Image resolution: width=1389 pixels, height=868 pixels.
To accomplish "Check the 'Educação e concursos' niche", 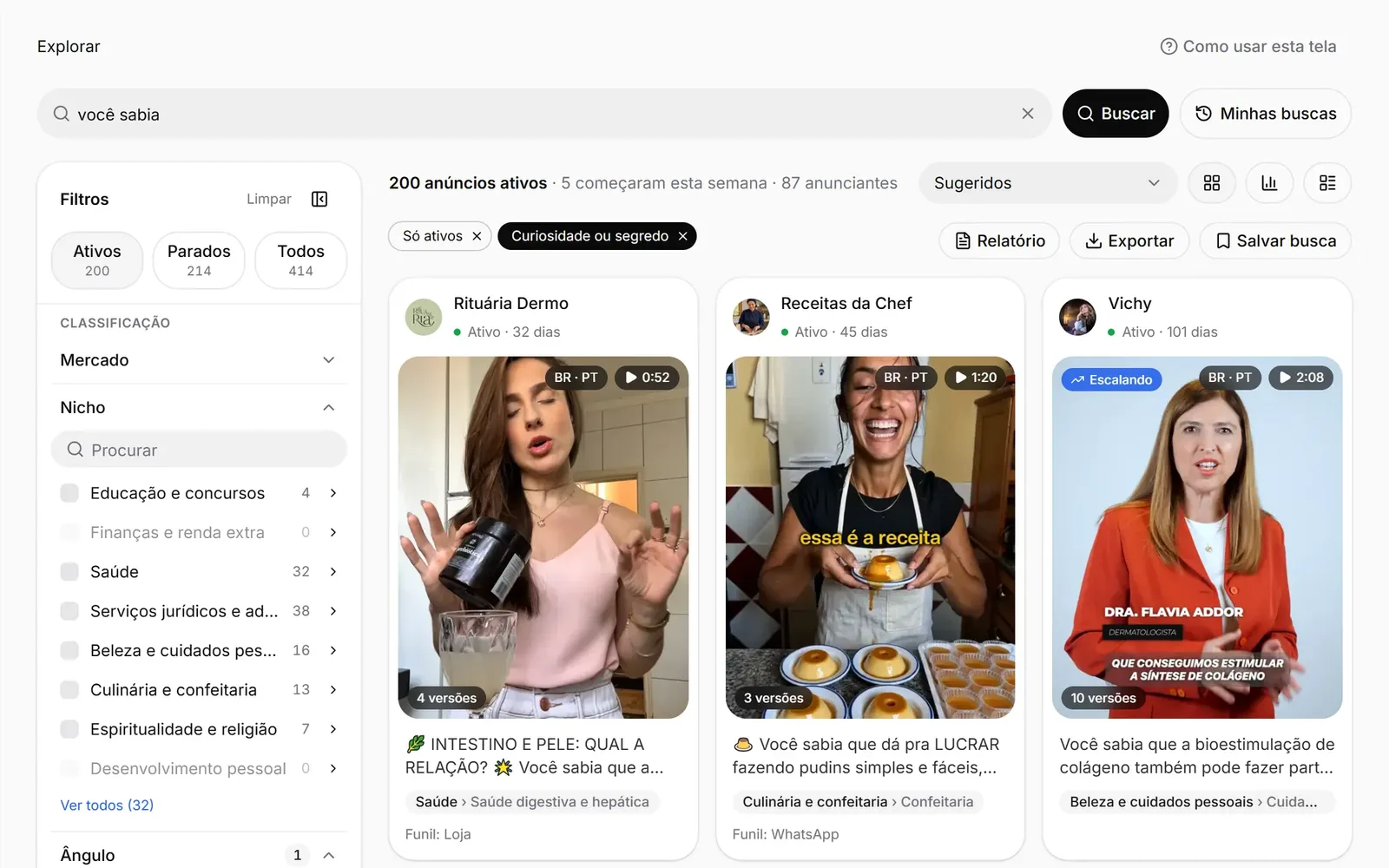I will pos(69,493).
